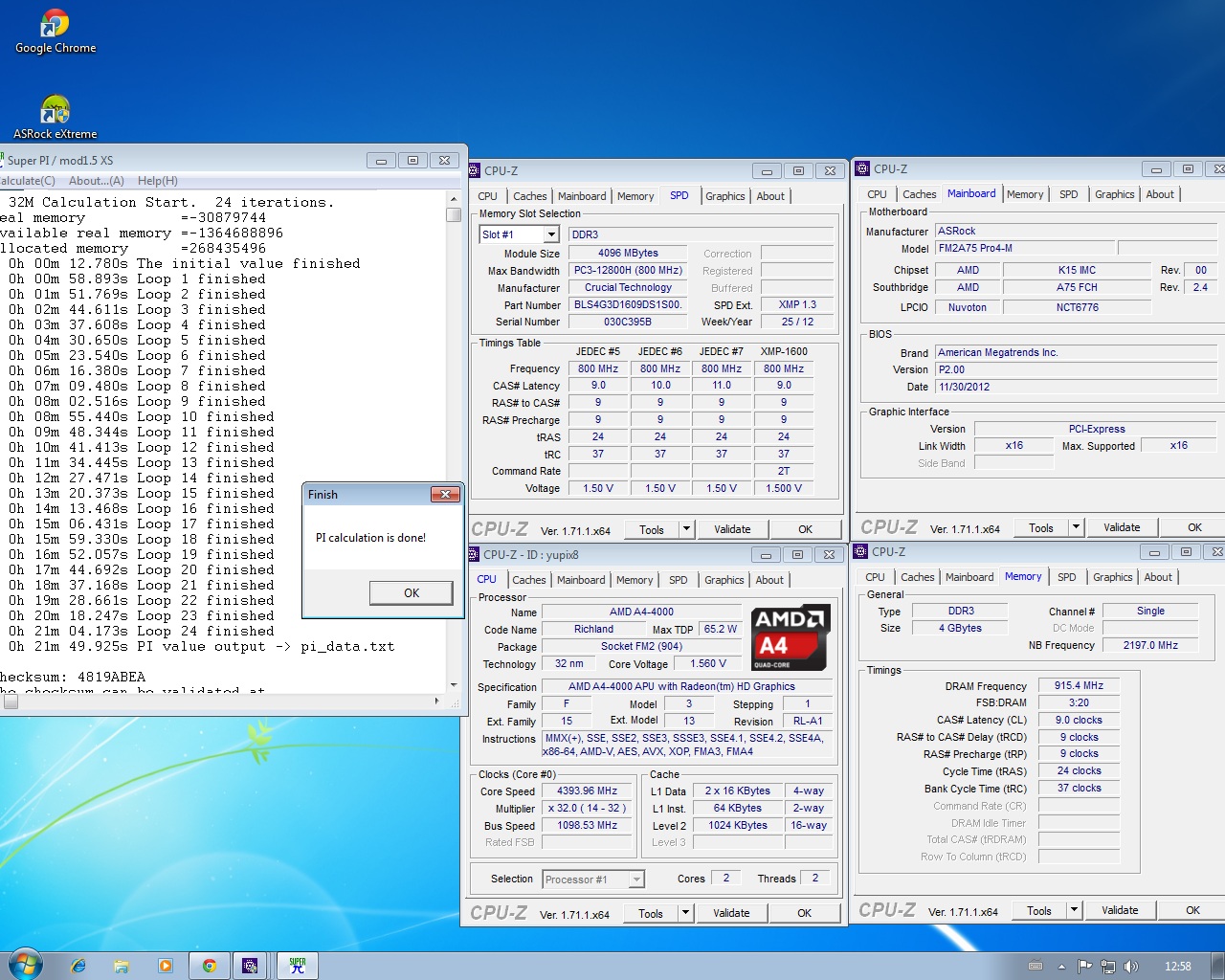This screenshot has height=980, width=1225.
Task: Open Windows Explorer folder taskbar icon
Action: [x=122, y=966]
